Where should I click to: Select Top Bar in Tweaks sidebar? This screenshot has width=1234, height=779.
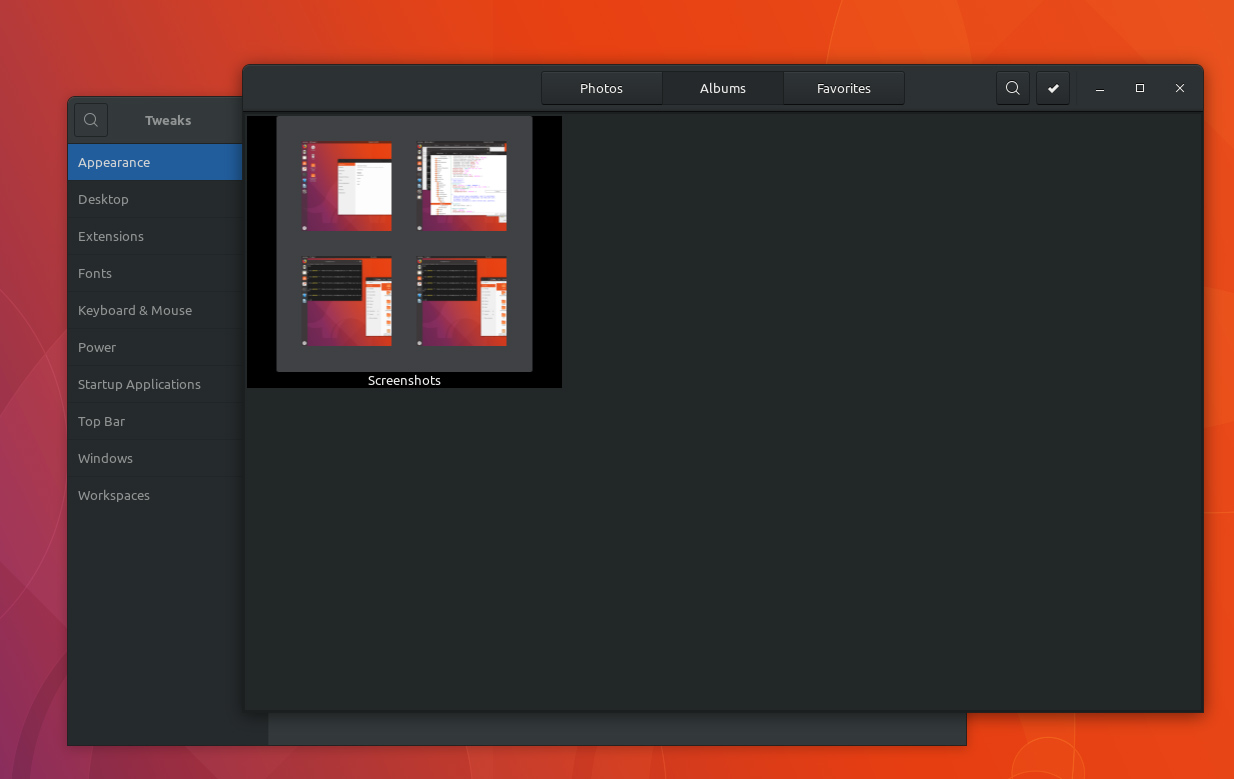coord(155,421)
